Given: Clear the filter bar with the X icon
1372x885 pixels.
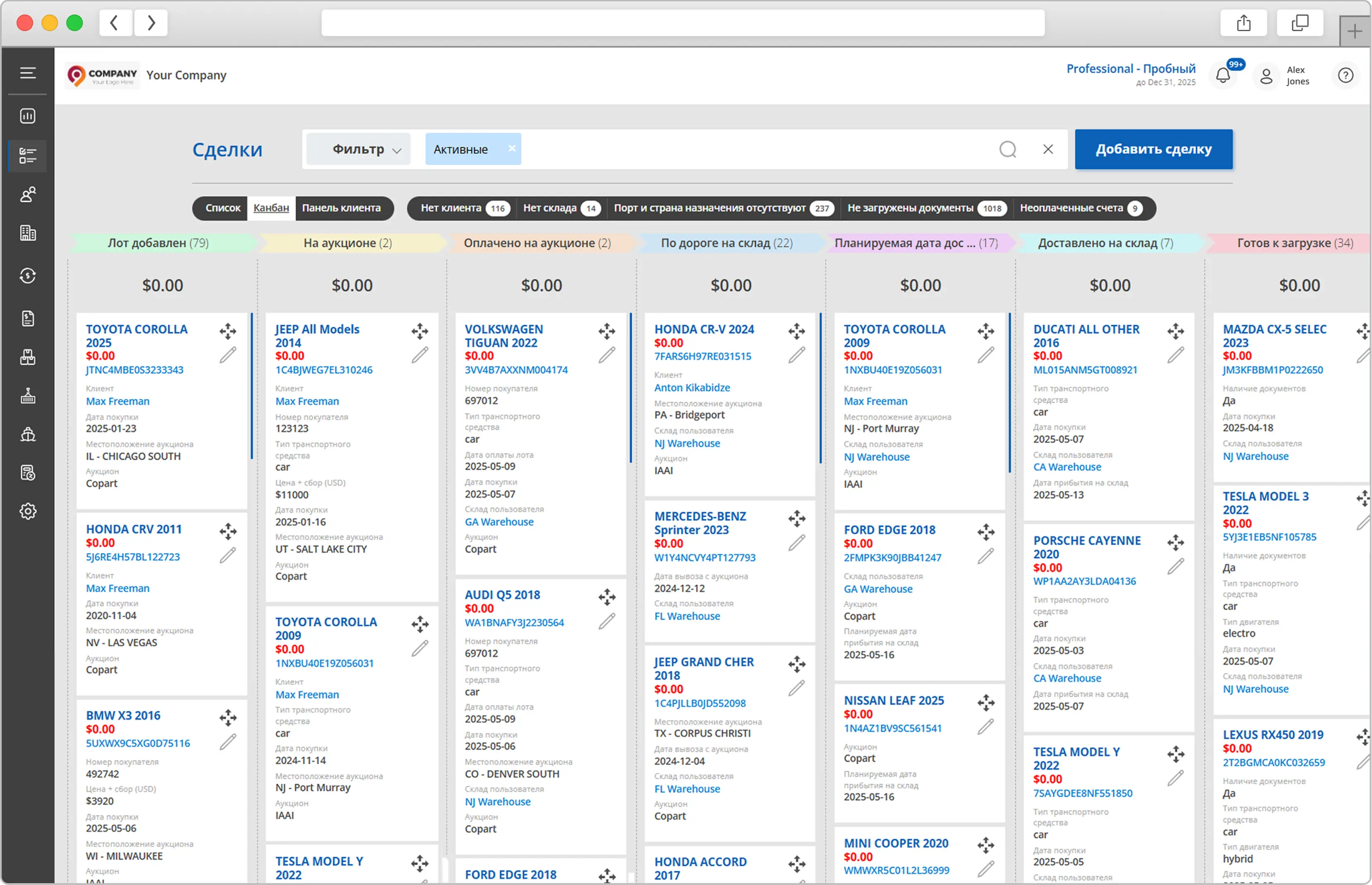Looking at the screenshot, I should tap(1048, 149).
